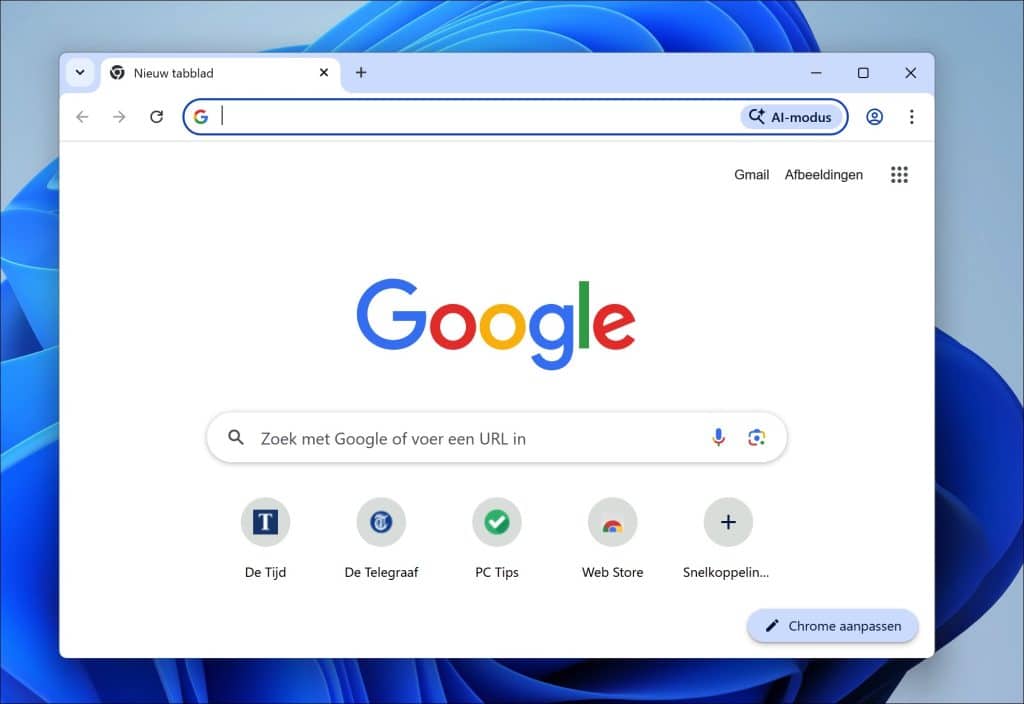The width and height of the screenshot is (1024, 704).
Task: Click the Chrome profile icon
Action: pyautogui.click(x=874, y=116)
